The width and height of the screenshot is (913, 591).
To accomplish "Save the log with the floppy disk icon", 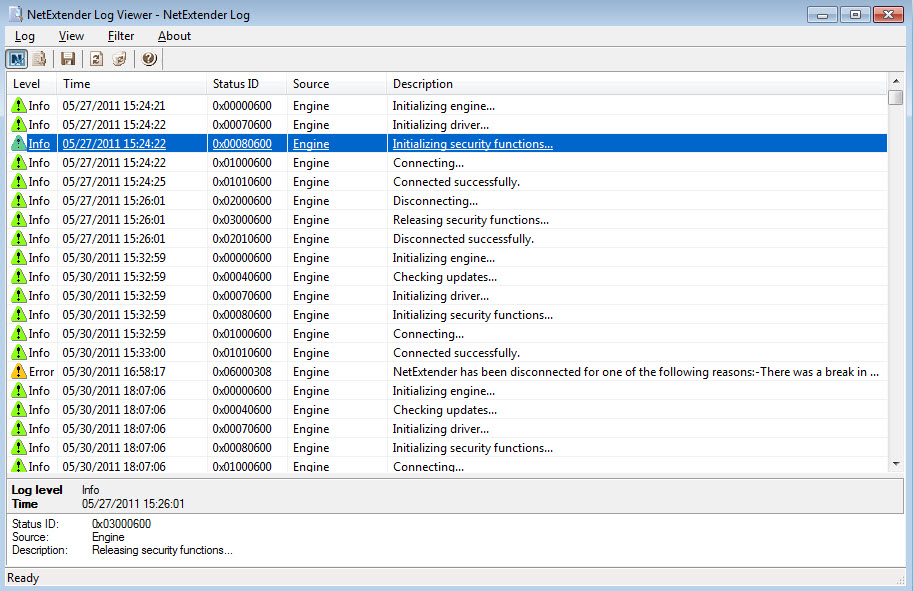I will click(x=68, y=59).
